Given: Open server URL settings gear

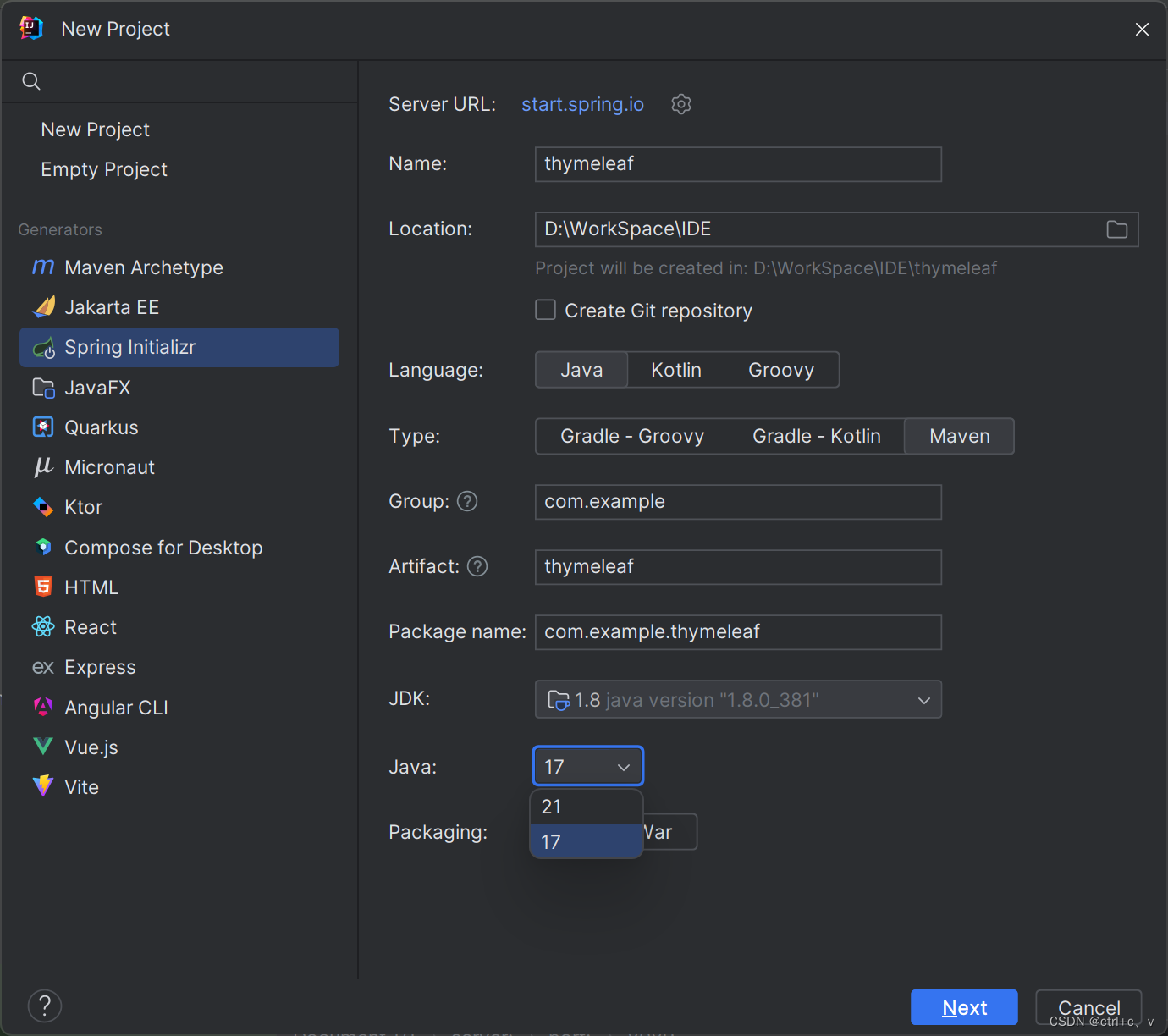Looking at the screenshot, I should [681, 104].
